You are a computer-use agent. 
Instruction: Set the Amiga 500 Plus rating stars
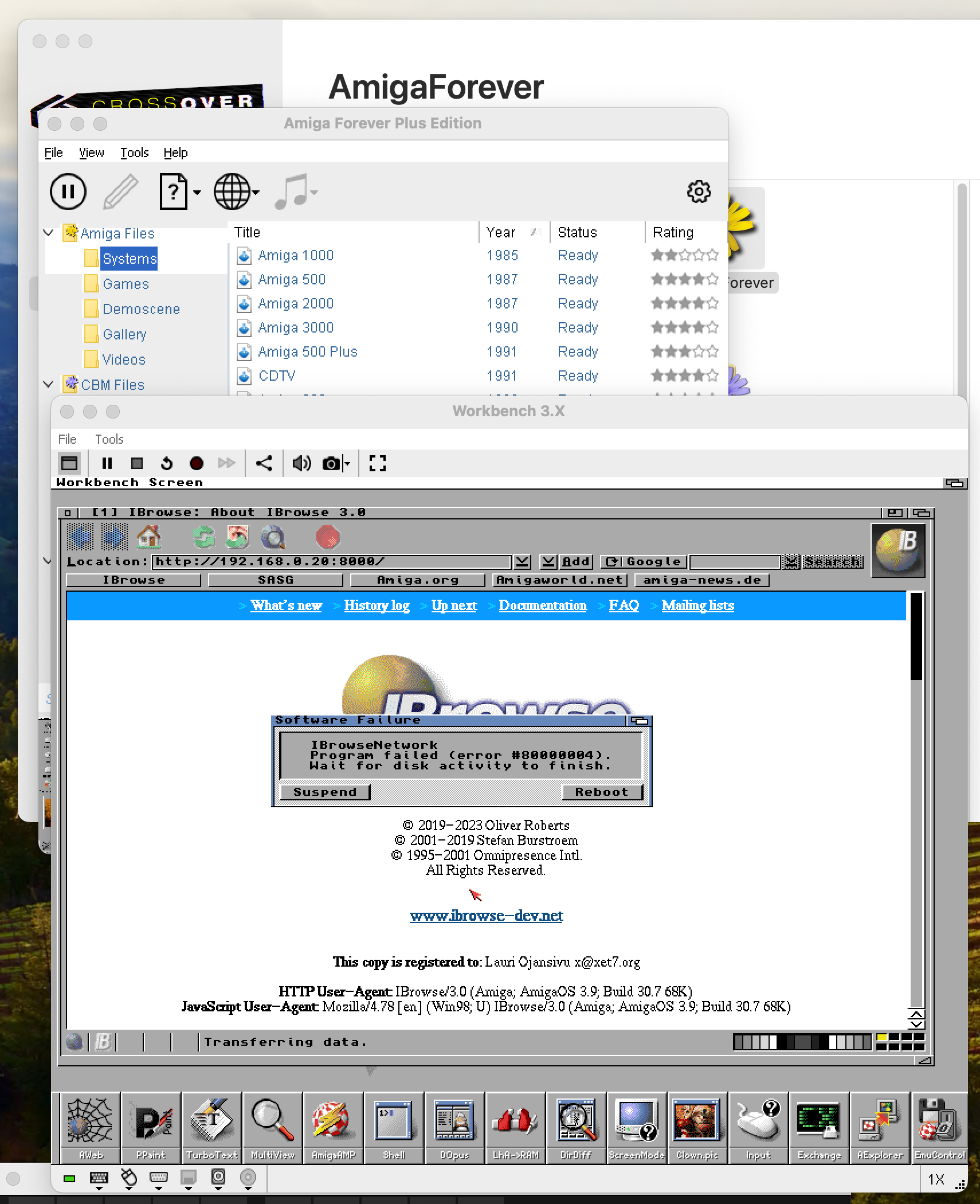click(x=685, y=351)
